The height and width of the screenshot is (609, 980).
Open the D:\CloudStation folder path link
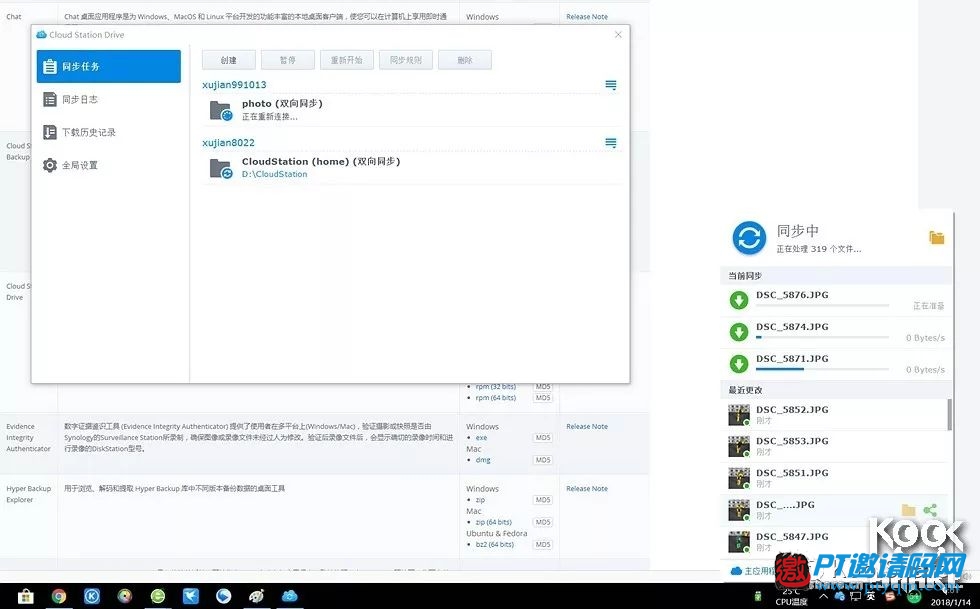pyautogui.click(x=274, y=174)
